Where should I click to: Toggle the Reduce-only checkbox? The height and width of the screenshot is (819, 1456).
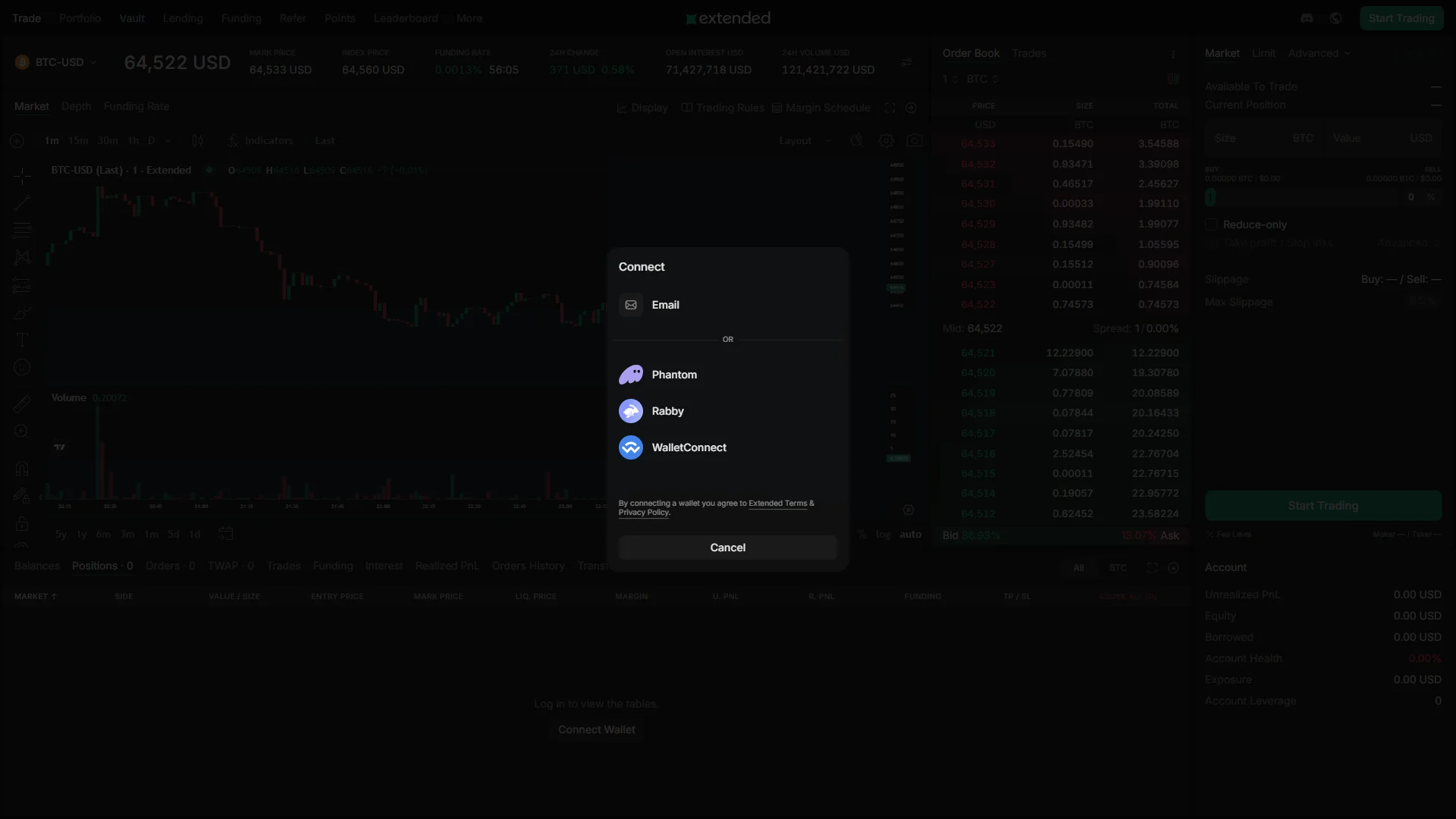(1211, 224)
